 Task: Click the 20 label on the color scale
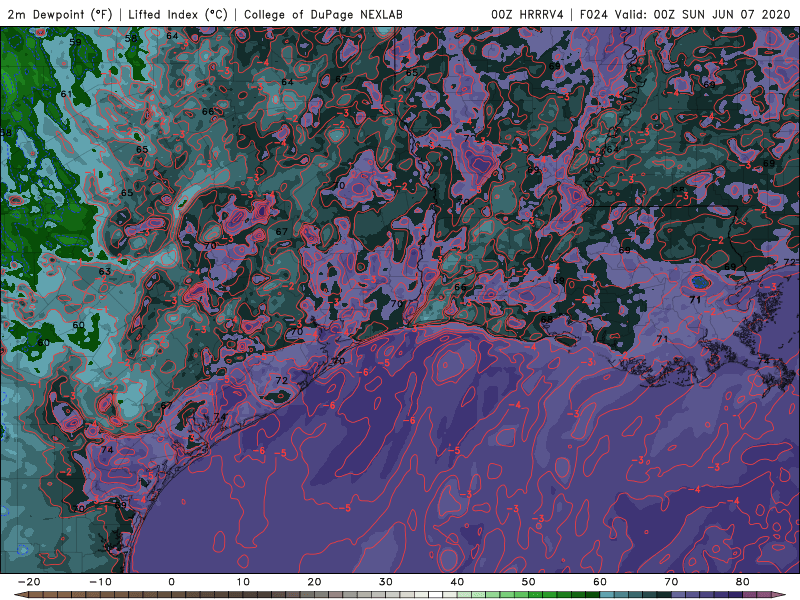[x=314, y=582]
